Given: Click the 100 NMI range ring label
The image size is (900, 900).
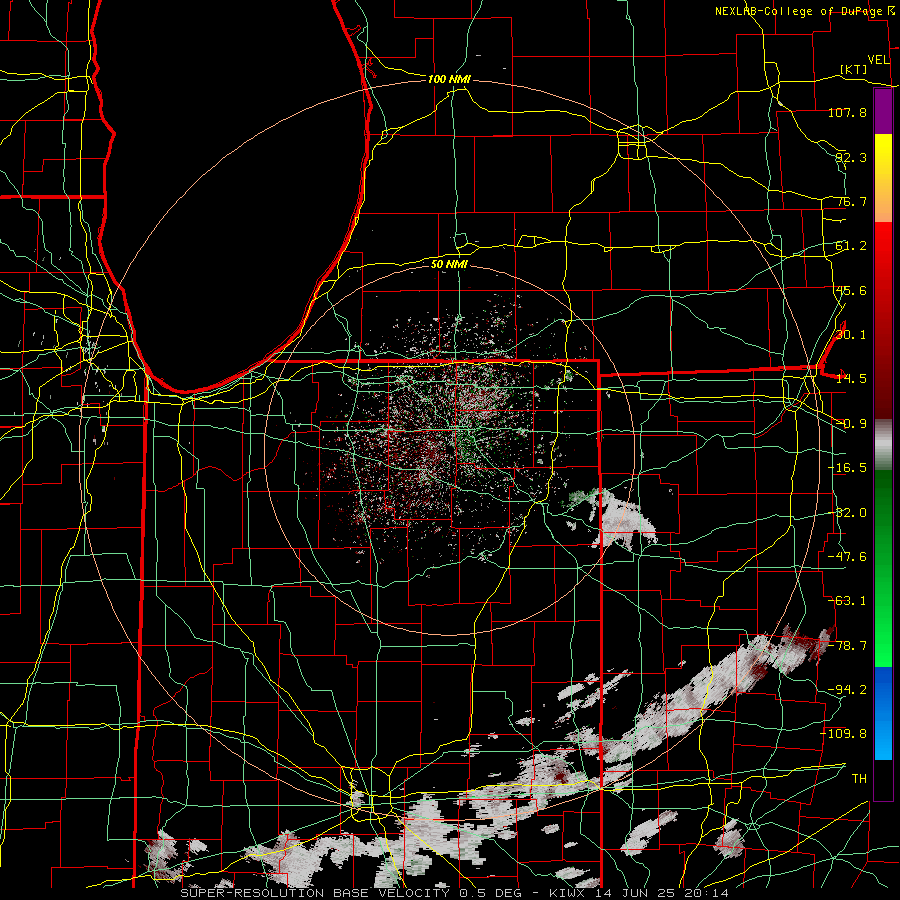Looking at the screenshot, I should point(449,79).
